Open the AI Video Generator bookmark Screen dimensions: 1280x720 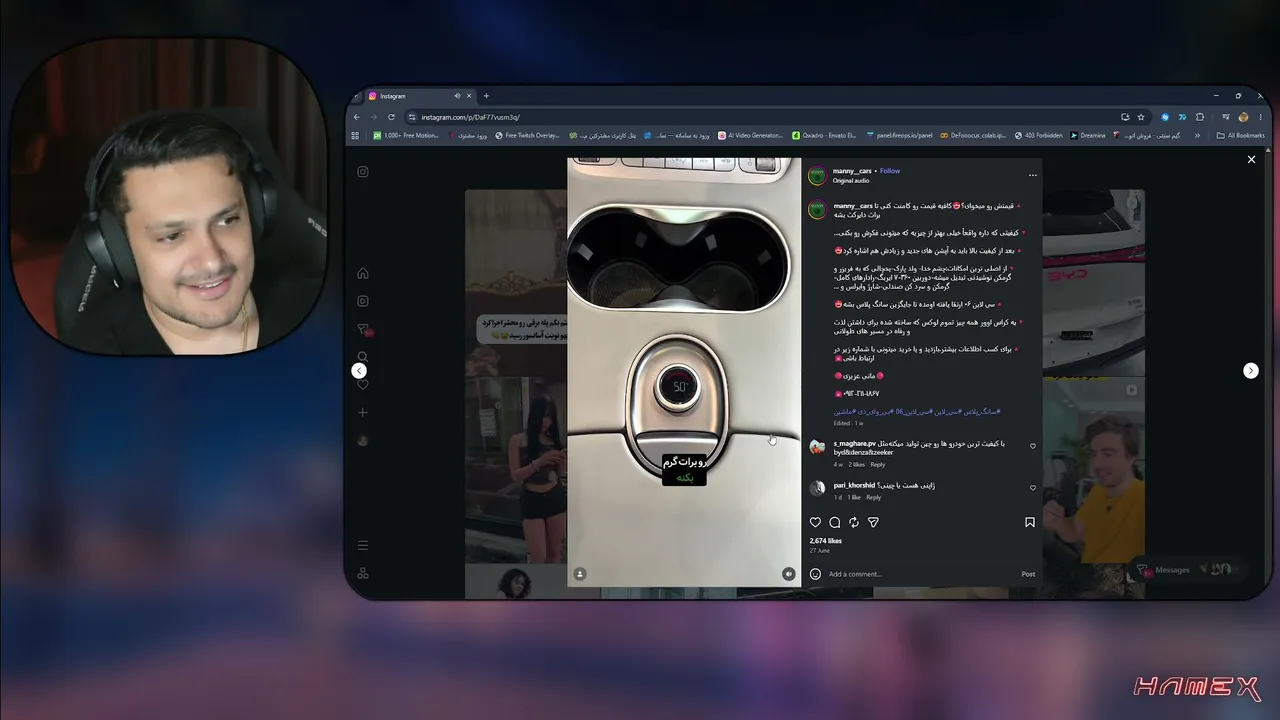click(x=751, y=135)
